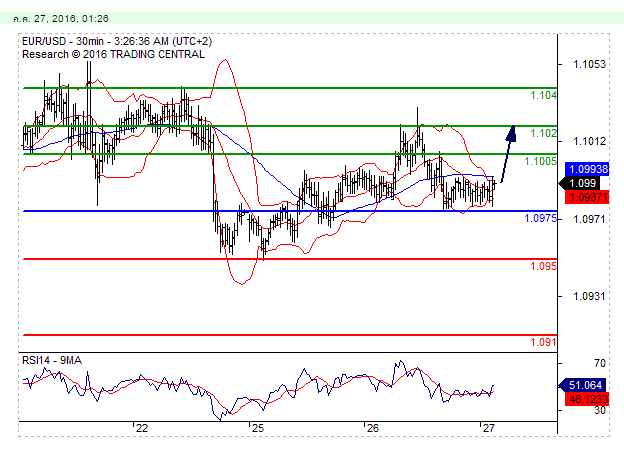Image resolution: width=624 pixels, height=475 pixels.
Task: Click the 'RSI14 - 9MA' indicator label
Action: 52,360
